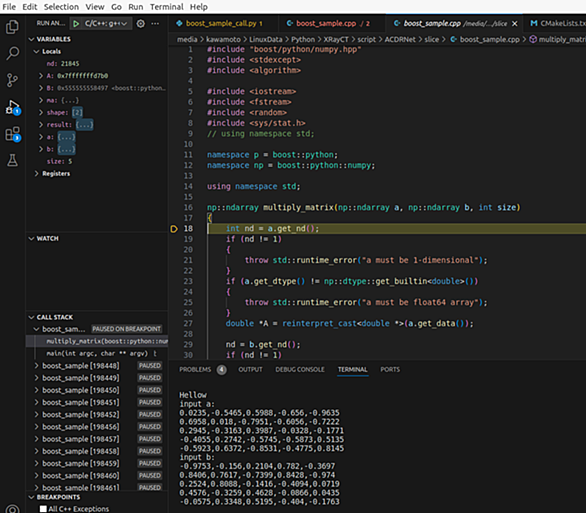Open the C/C++: g++ configuration dropdown

106,24
